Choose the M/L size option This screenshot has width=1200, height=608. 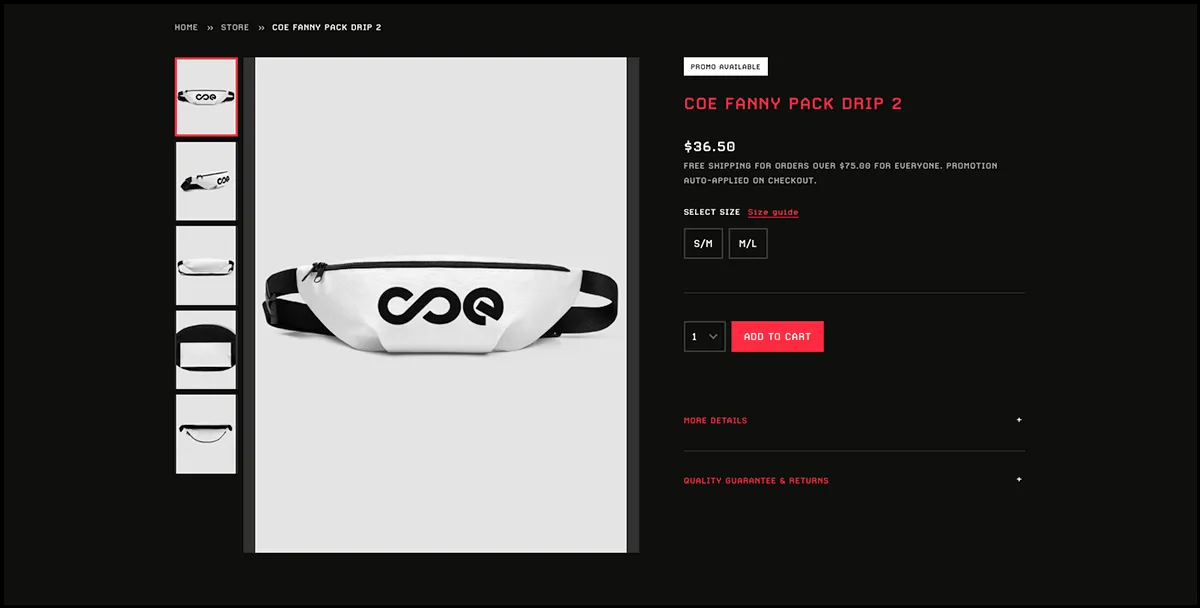(x=748, y=244)
